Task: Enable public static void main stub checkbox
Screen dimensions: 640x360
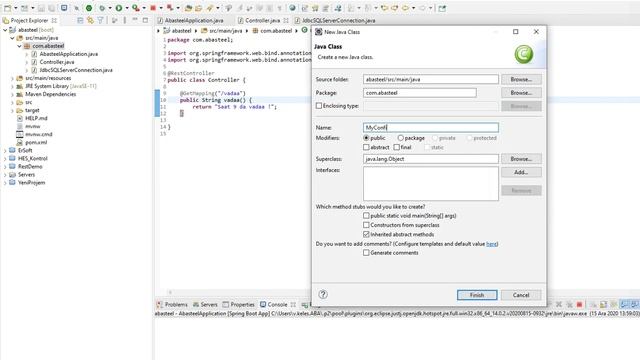Action: pos(366,216)
